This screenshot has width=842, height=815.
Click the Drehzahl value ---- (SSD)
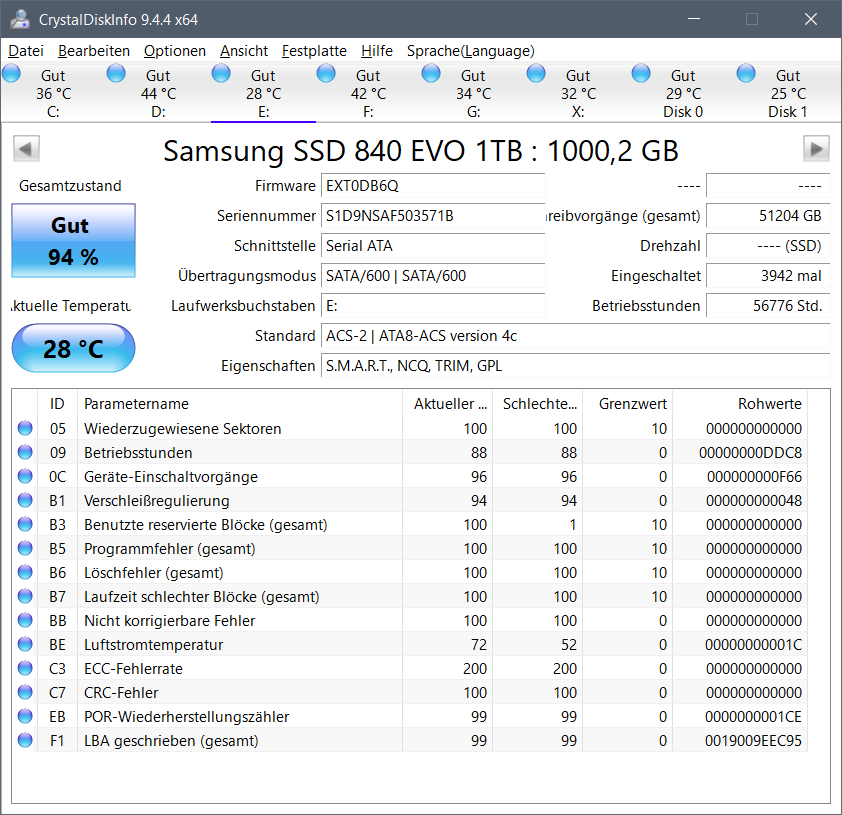click(x=768, y=246)
